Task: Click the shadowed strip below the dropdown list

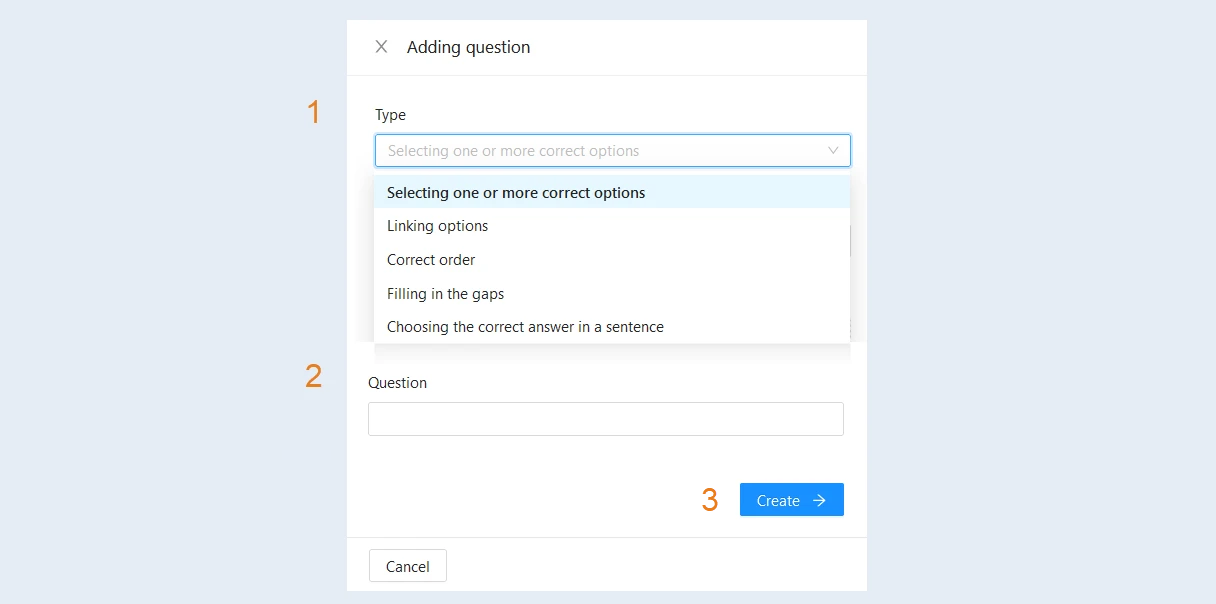Action: pyautogui.click(x=612, y=352)
